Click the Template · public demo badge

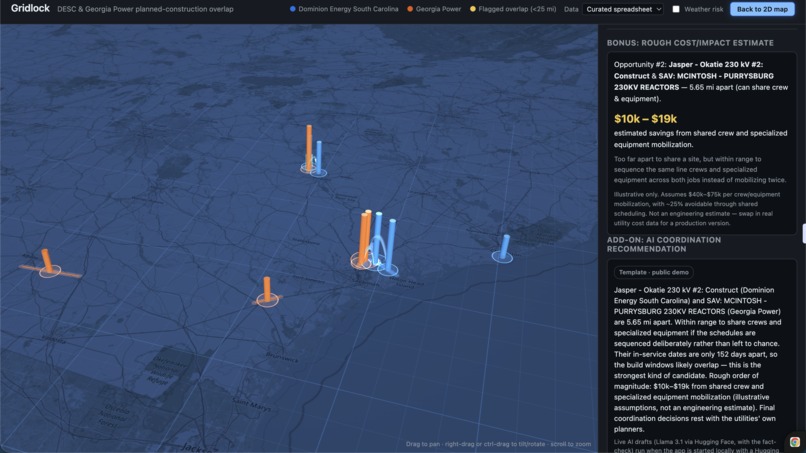click(653, 273)
